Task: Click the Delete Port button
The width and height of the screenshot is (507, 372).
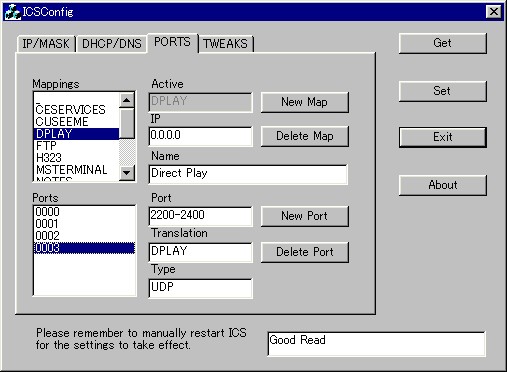Action: tap(305, 252)
